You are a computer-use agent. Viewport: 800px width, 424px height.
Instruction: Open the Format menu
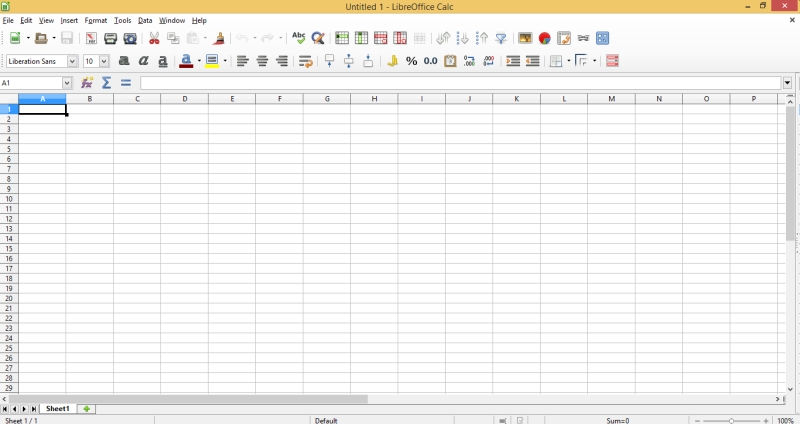[x=96, y=20]
